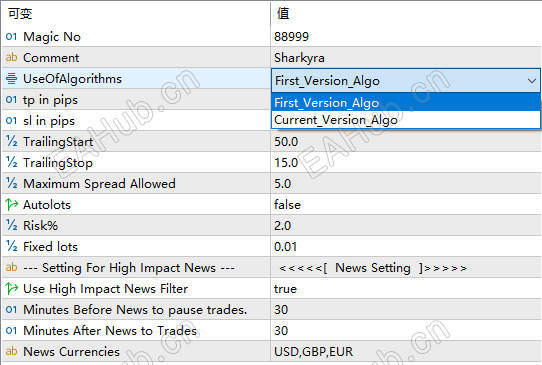The image size is (542, 365).
Task: Select the News Setting separator value
Action: click(373, 268)
